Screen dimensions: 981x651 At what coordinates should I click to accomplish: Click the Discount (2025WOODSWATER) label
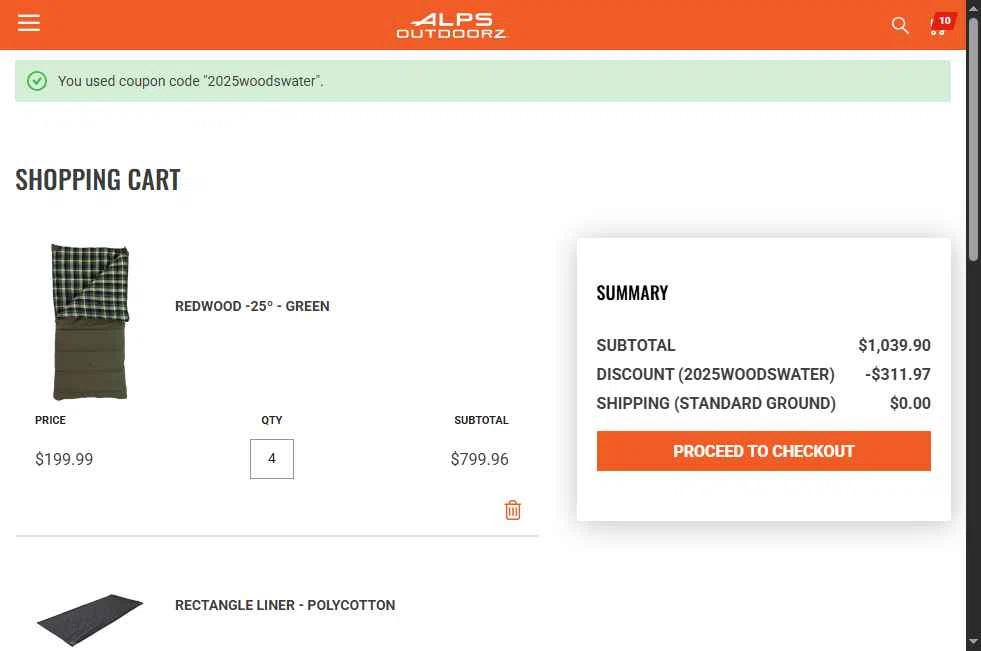[x=715, y=374]
